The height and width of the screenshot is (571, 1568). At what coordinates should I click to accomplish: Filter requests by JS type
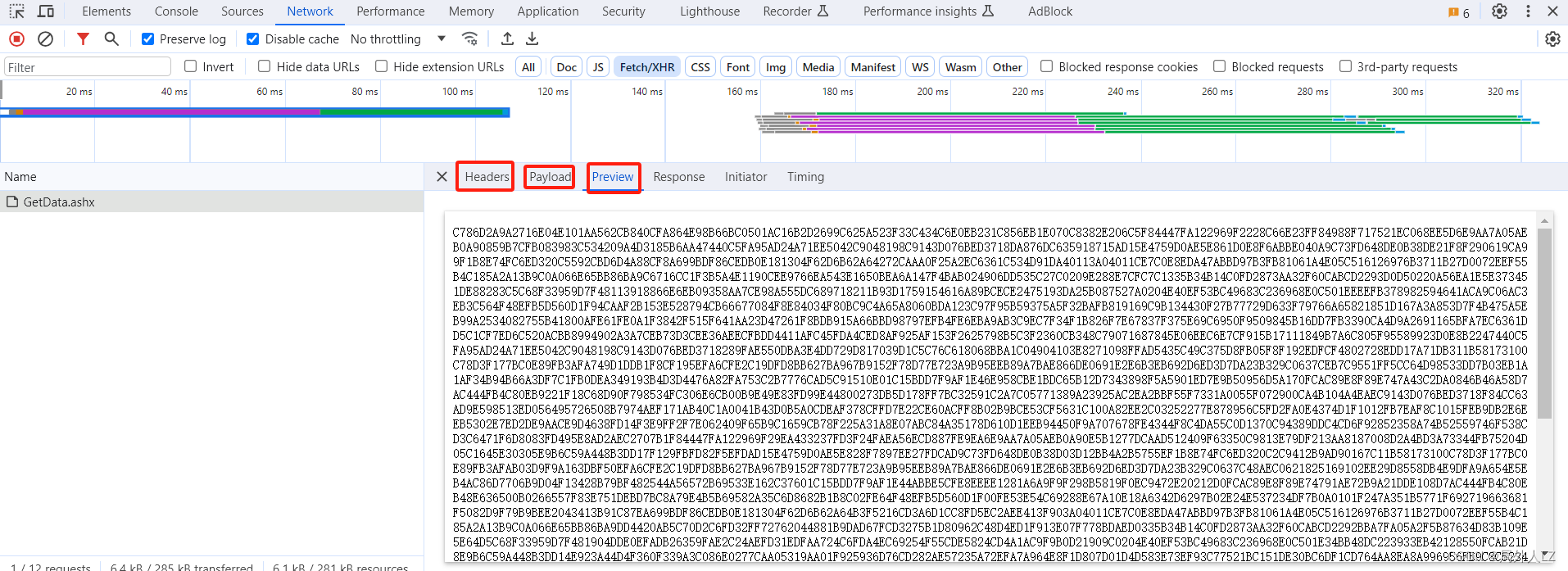(598, 67)
